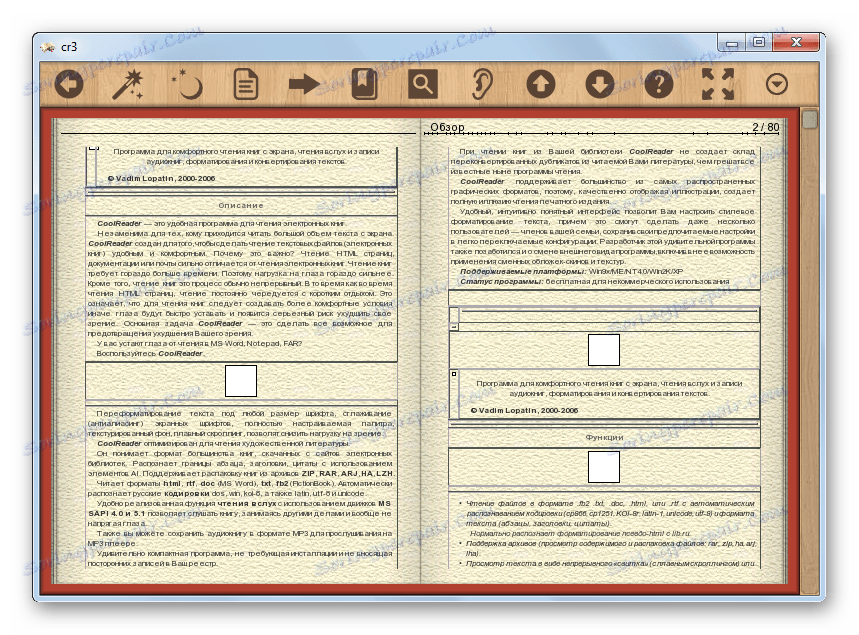Open search with the magnifier icon

[x=423, y=84]
